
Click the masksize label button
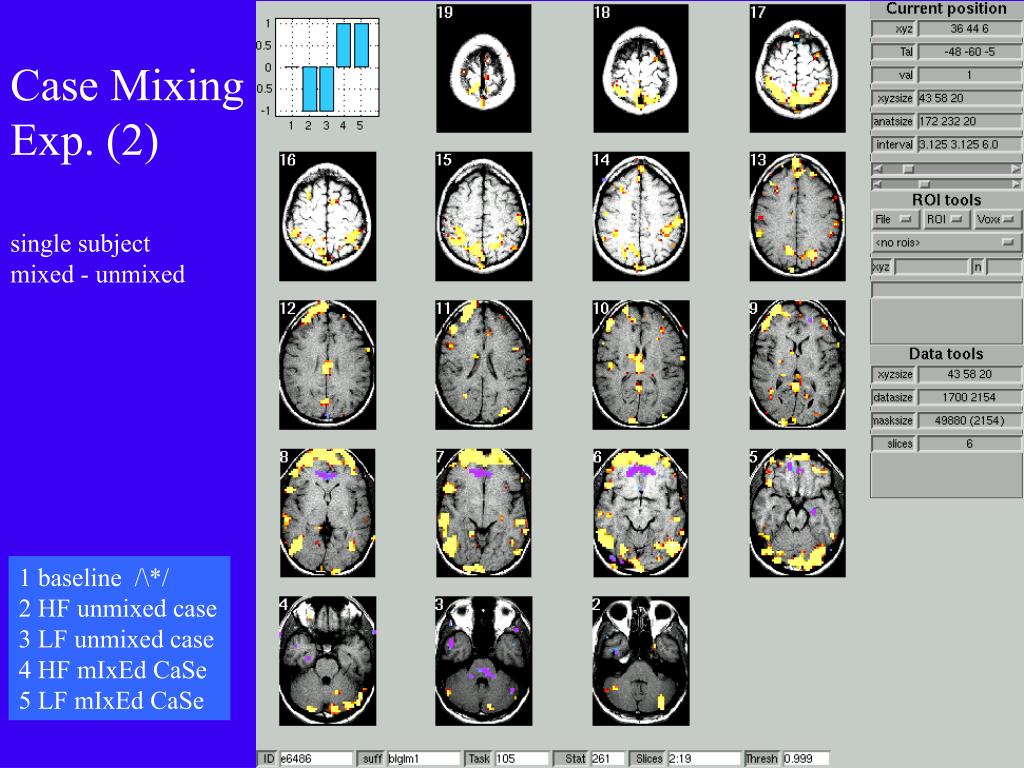click(893, 421)
